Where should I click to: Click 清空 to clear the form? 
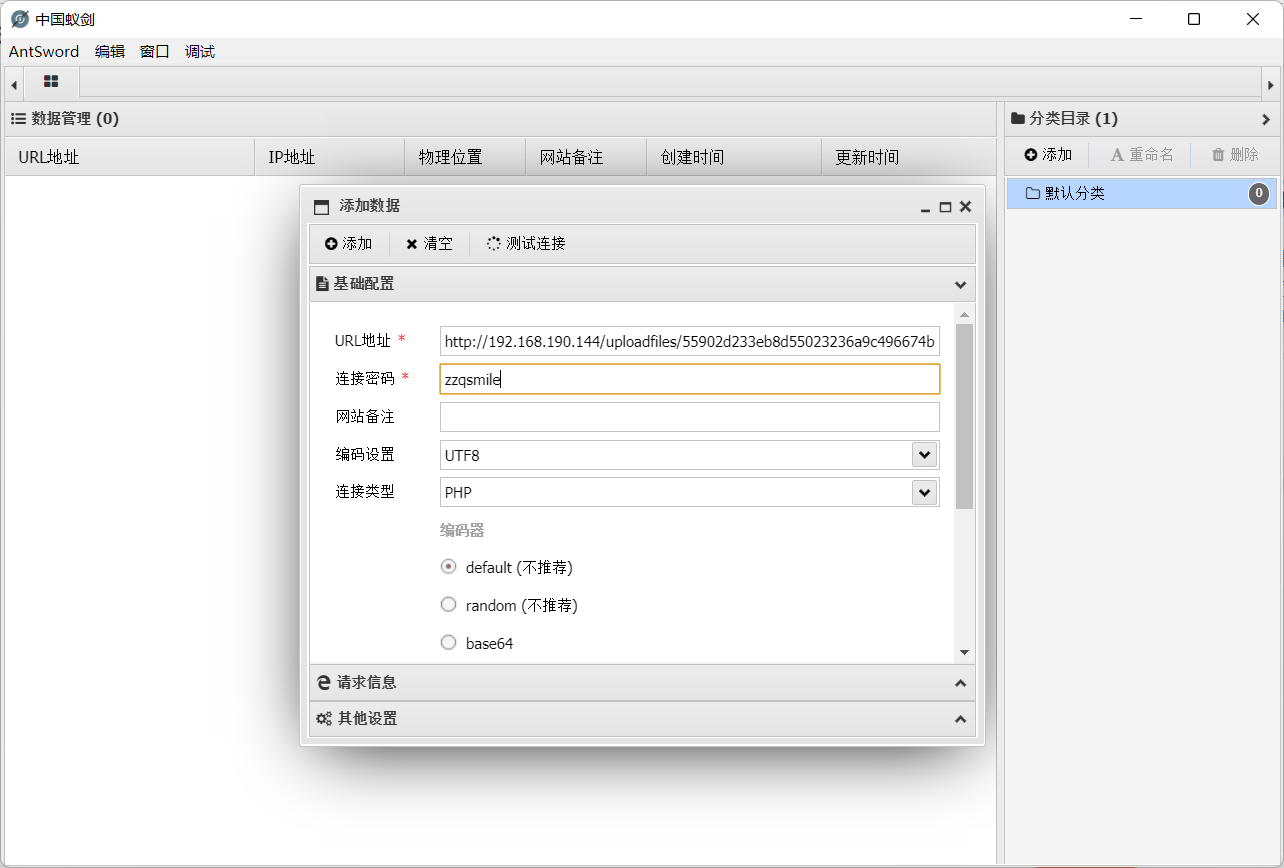pos(429,244)
